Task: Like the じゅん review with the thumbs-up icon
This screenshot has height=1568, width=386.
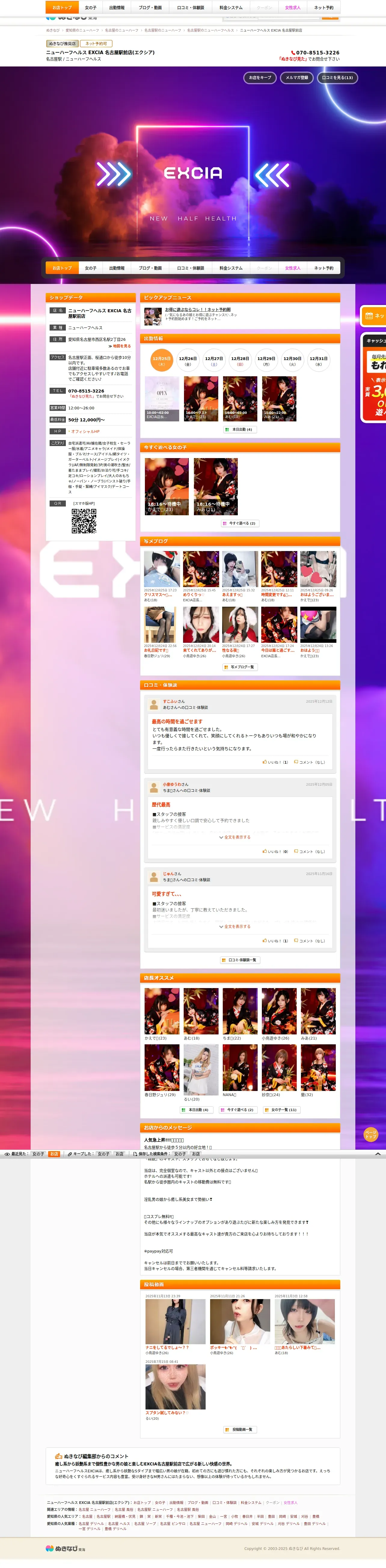Action: (265, 941)
